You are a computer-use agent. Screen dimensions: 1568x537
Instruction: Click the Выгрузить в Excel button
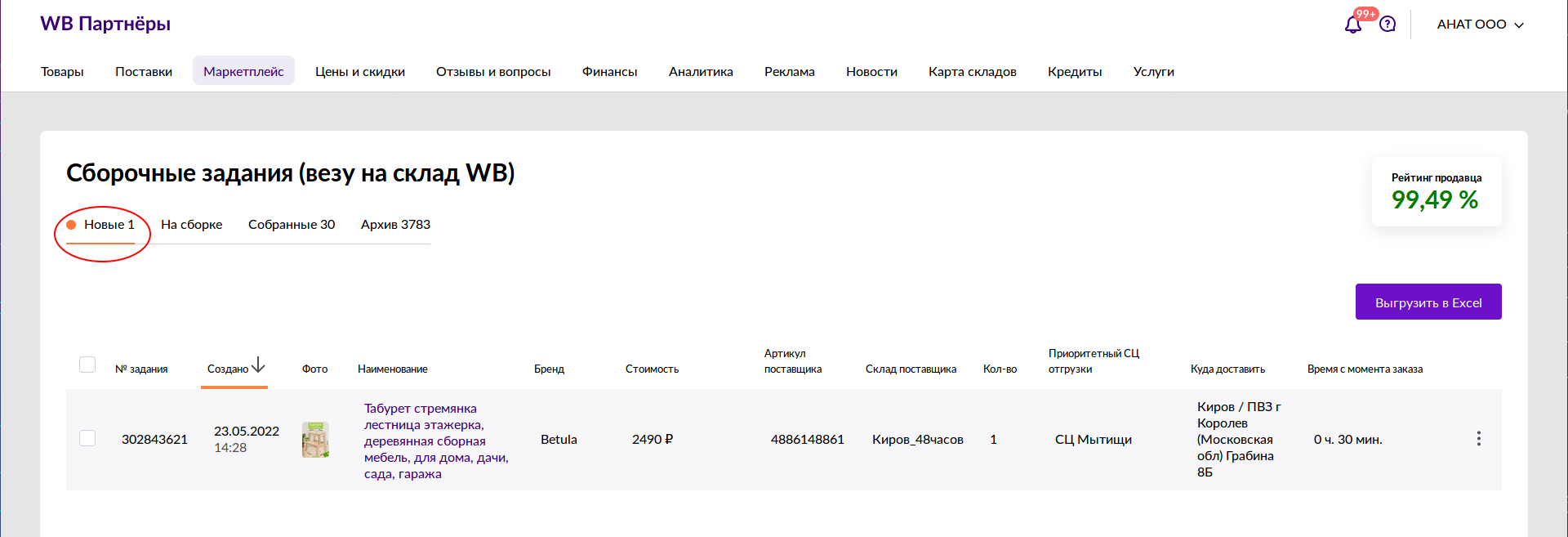1428,302
